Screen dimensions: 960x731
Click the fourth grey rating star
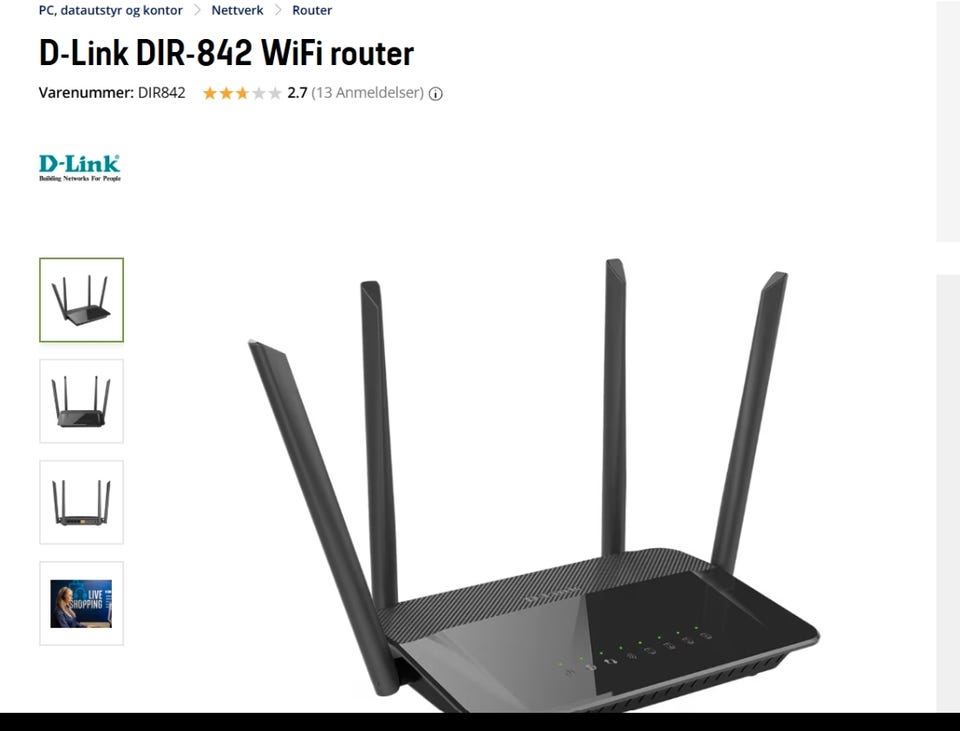[259, 93]
